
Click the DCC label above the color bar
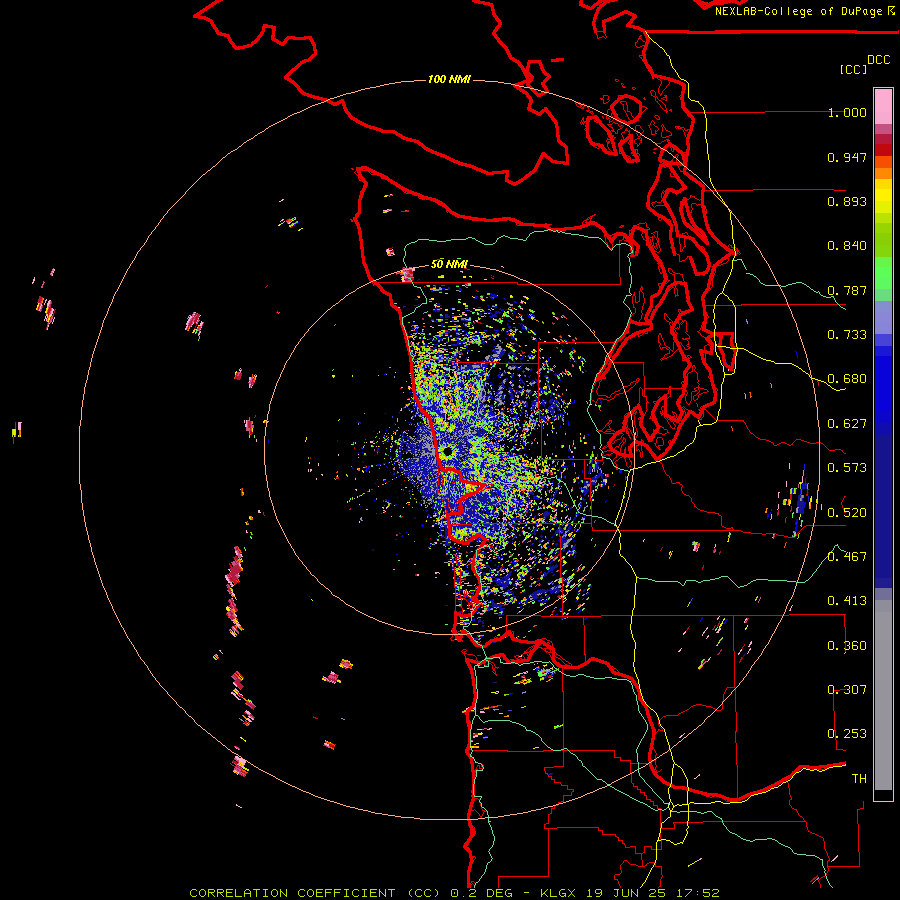click(879, 60)
